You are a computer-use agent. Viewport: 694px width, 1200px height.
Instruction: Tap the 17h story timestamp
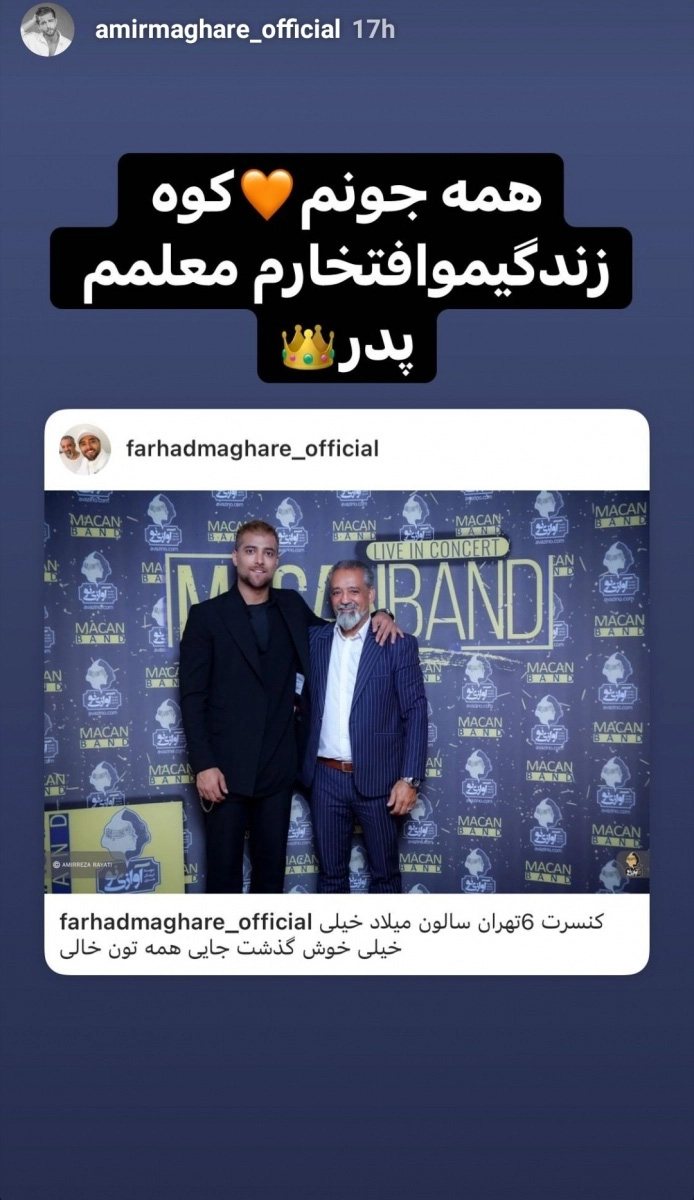point(374,30)
